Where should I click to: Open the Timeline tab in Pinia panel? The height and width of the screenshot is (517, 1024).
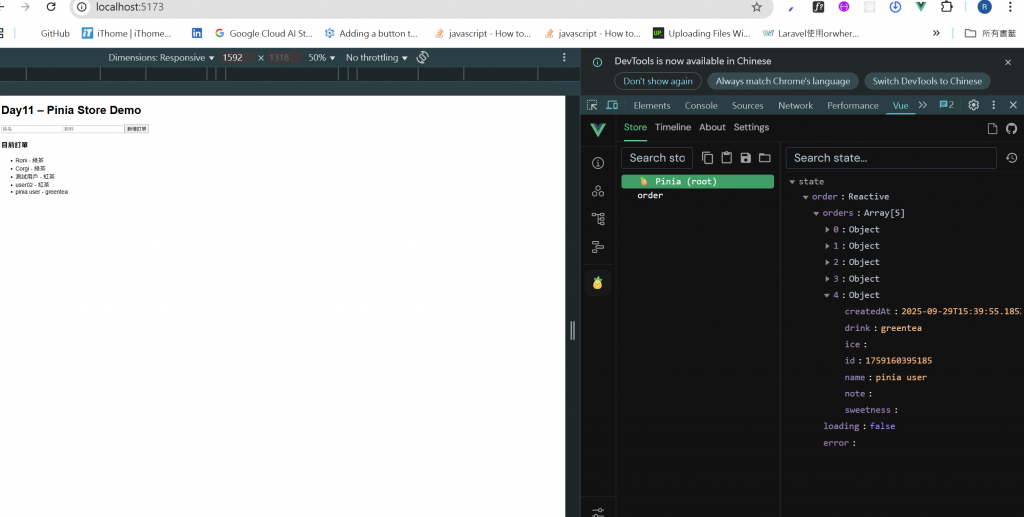[x=673, y=127]
